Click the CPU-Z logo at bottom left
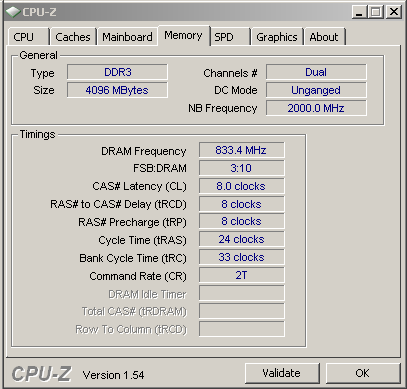 click(41, 374)
